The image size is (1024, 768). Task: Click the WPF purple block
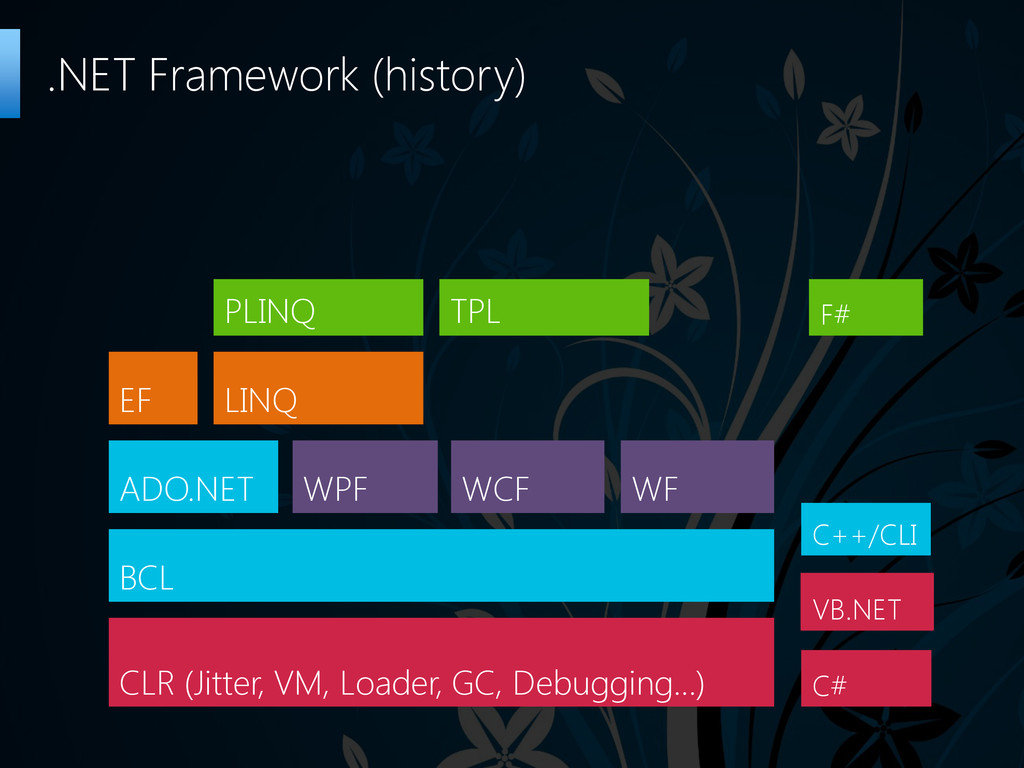point(365,477)
